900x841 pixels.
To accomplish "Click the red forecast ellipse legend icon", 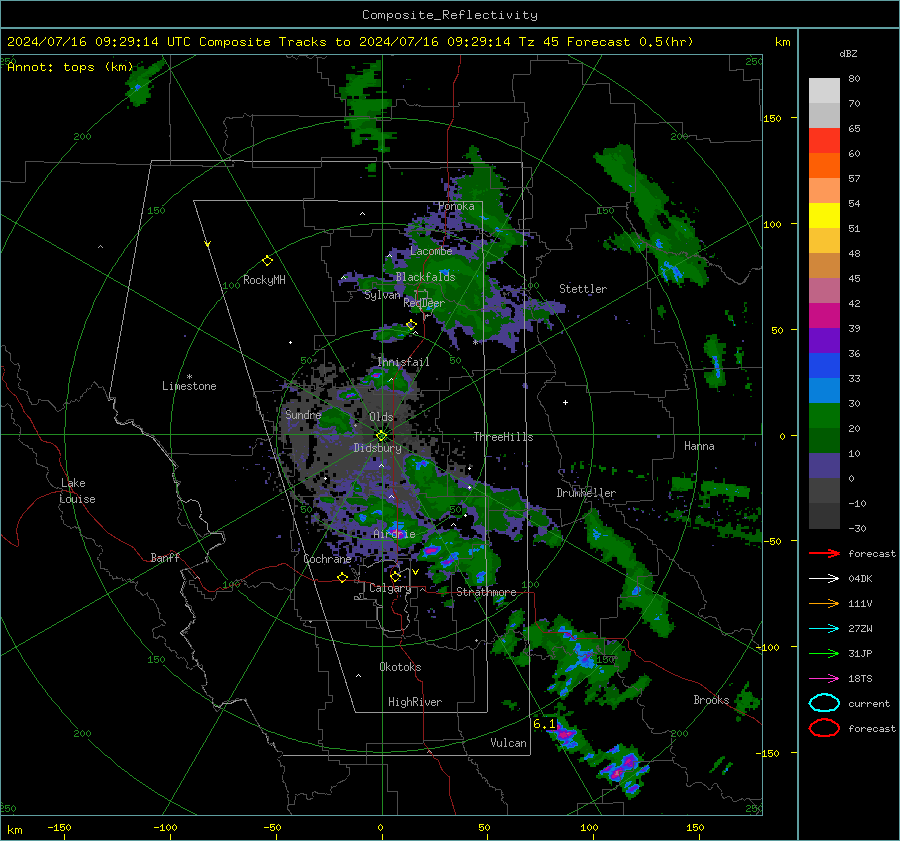I will tap(824, 728).
